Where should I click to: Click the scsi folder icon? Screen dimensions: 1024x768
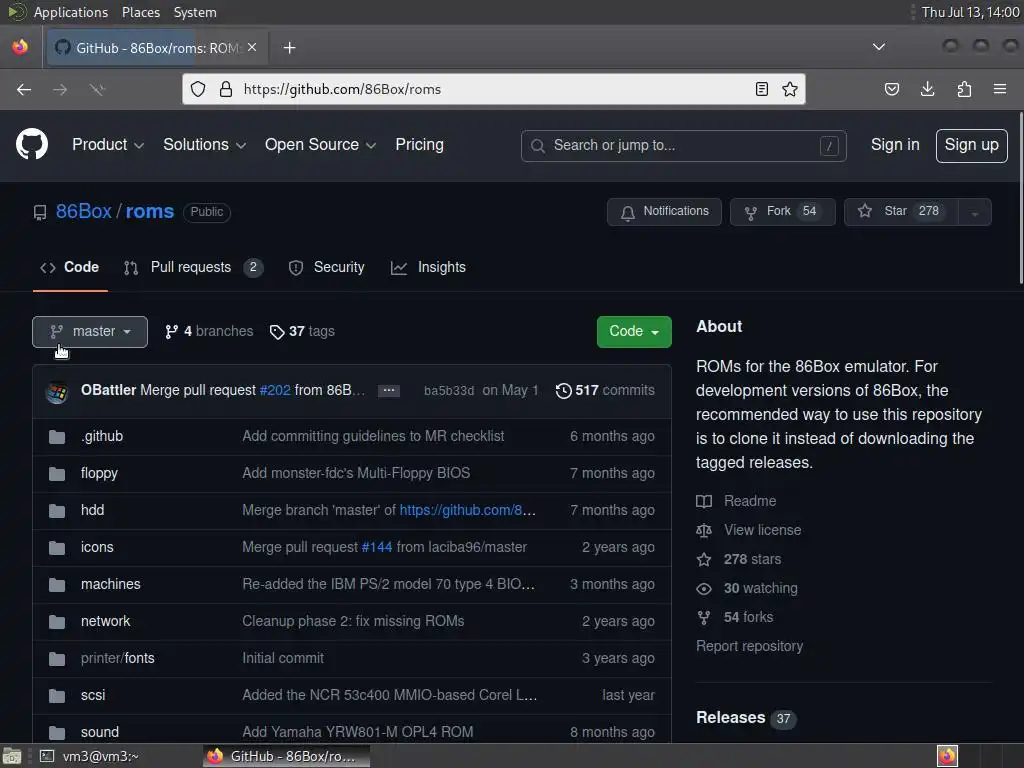(x=57, y=696)
